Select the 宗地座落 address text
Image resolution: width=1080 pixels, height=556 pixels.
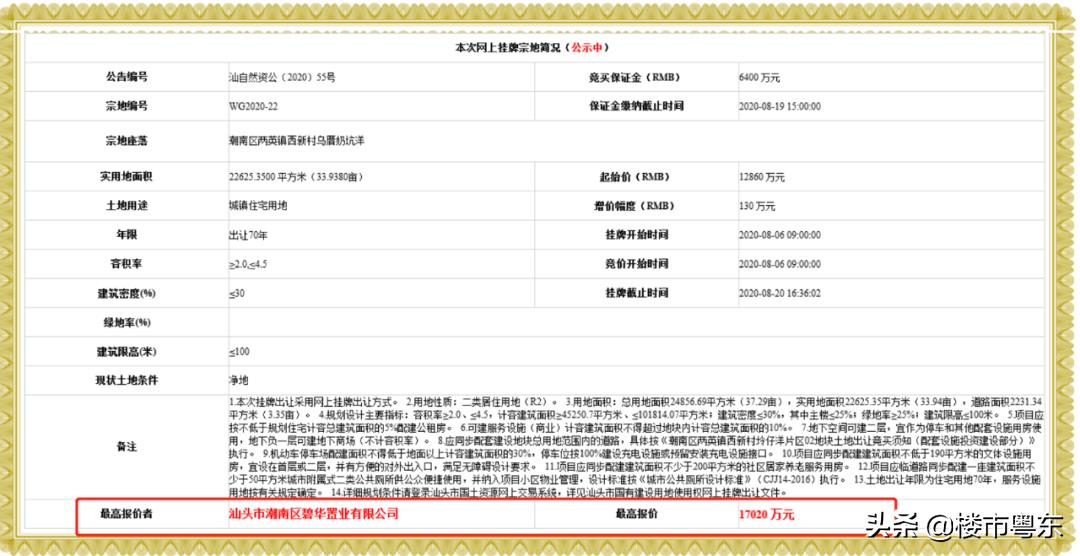click(297, 142)
